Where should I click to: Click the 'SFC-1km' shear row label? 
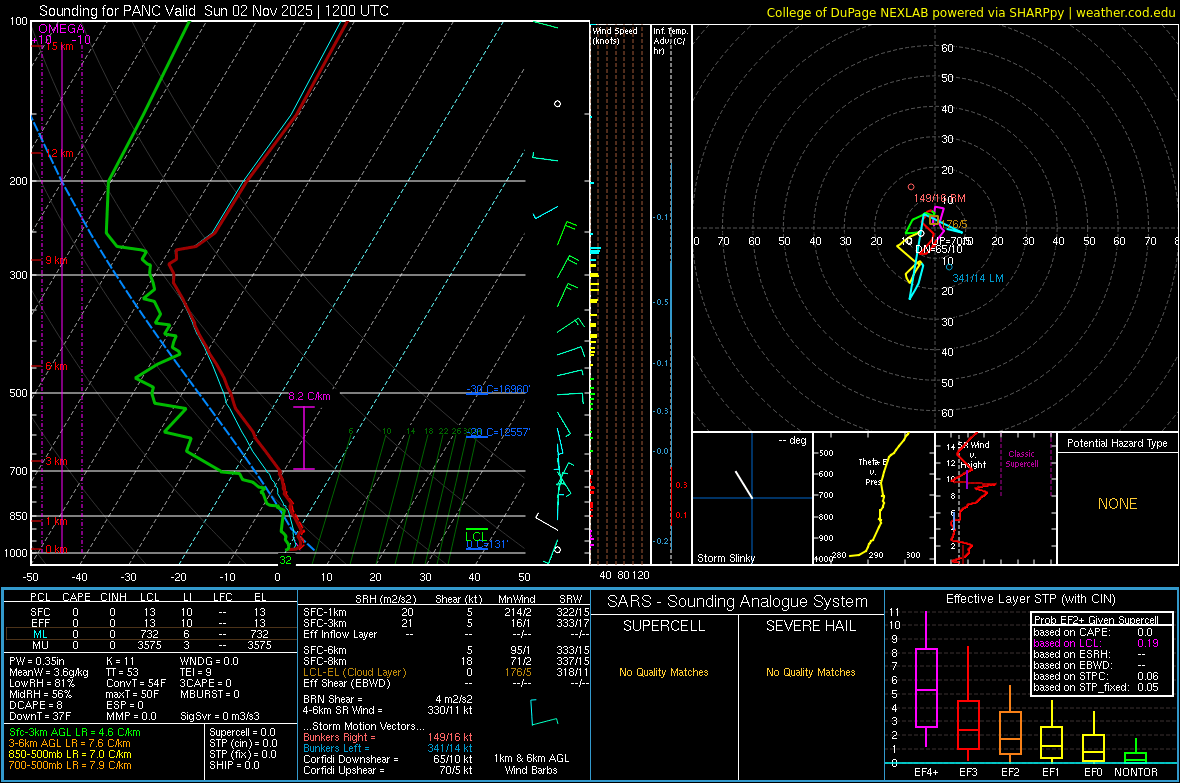tap(325, 612)
